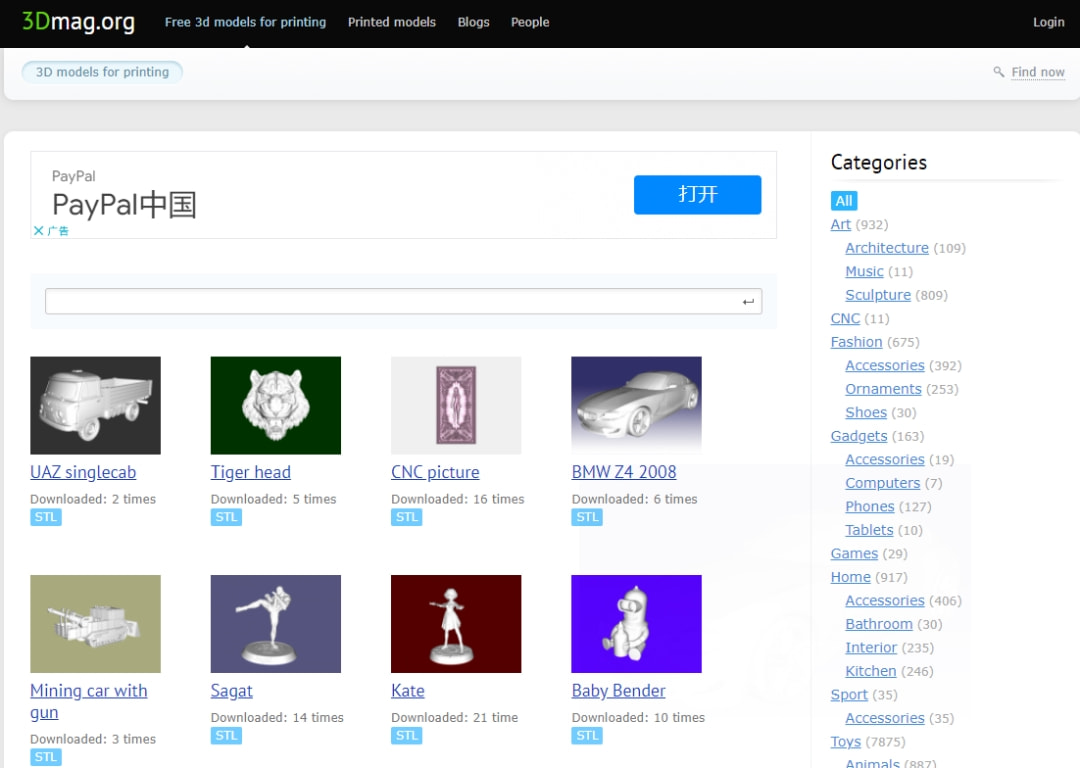The image size is (1080, 768).
Task: Click the blue PayPal open button
Action: pyautogui.click(x=697, y=194)
